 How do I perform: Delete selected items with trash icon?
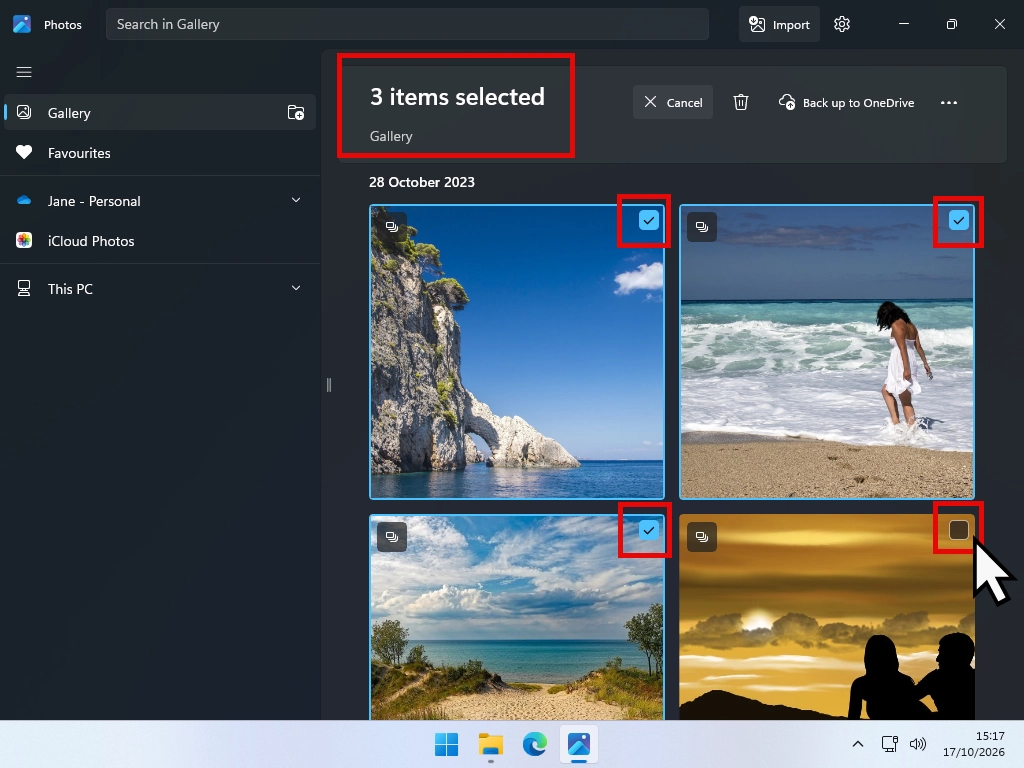pos(741,102)
